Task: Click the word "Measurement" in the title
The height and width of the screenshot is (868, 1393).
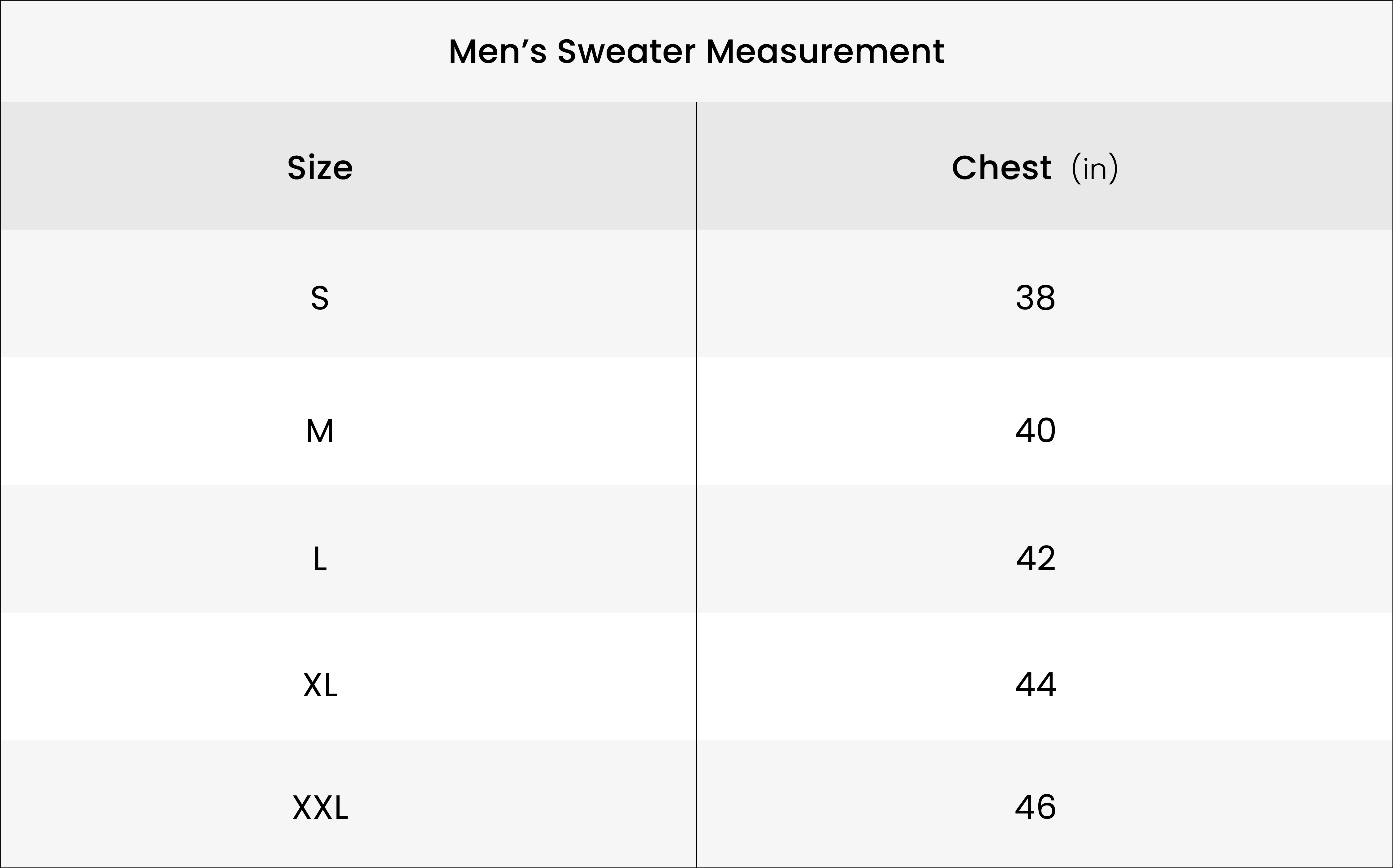Action: [x=825, y=52]
